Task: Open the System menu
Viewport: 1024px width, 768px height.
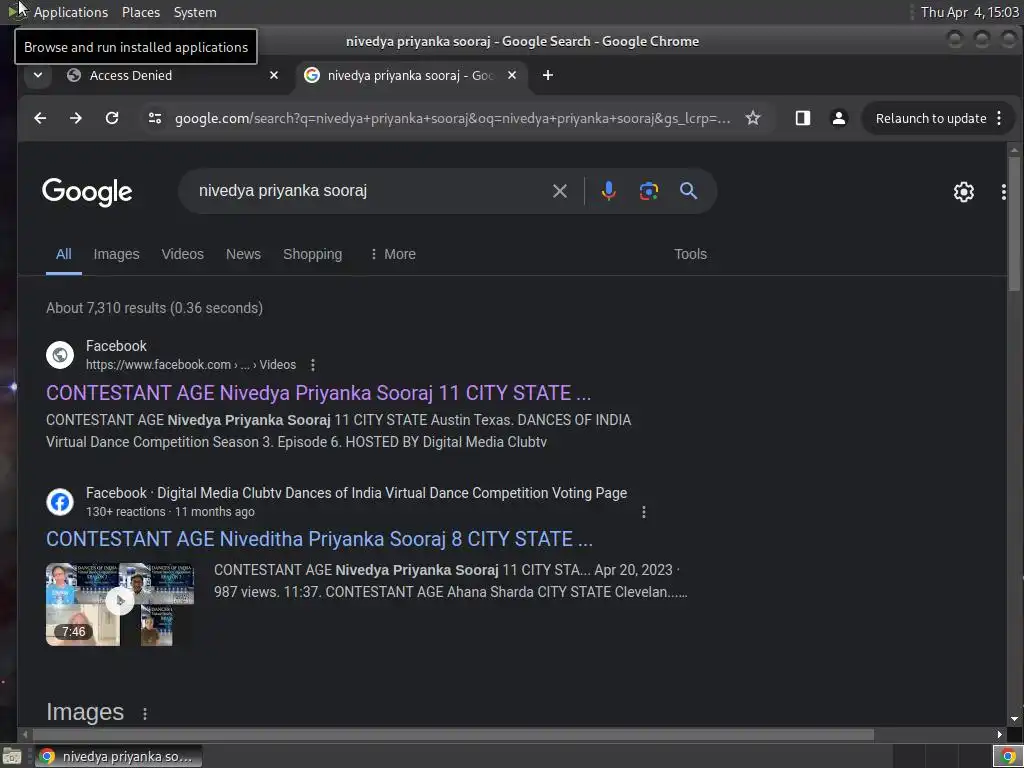Action: (195, 12)
